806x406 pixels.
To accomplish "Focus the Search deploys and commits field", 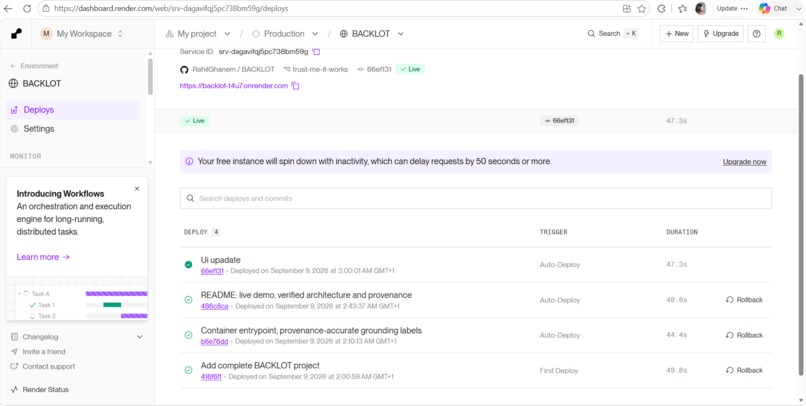I will (x=475, y=198).
